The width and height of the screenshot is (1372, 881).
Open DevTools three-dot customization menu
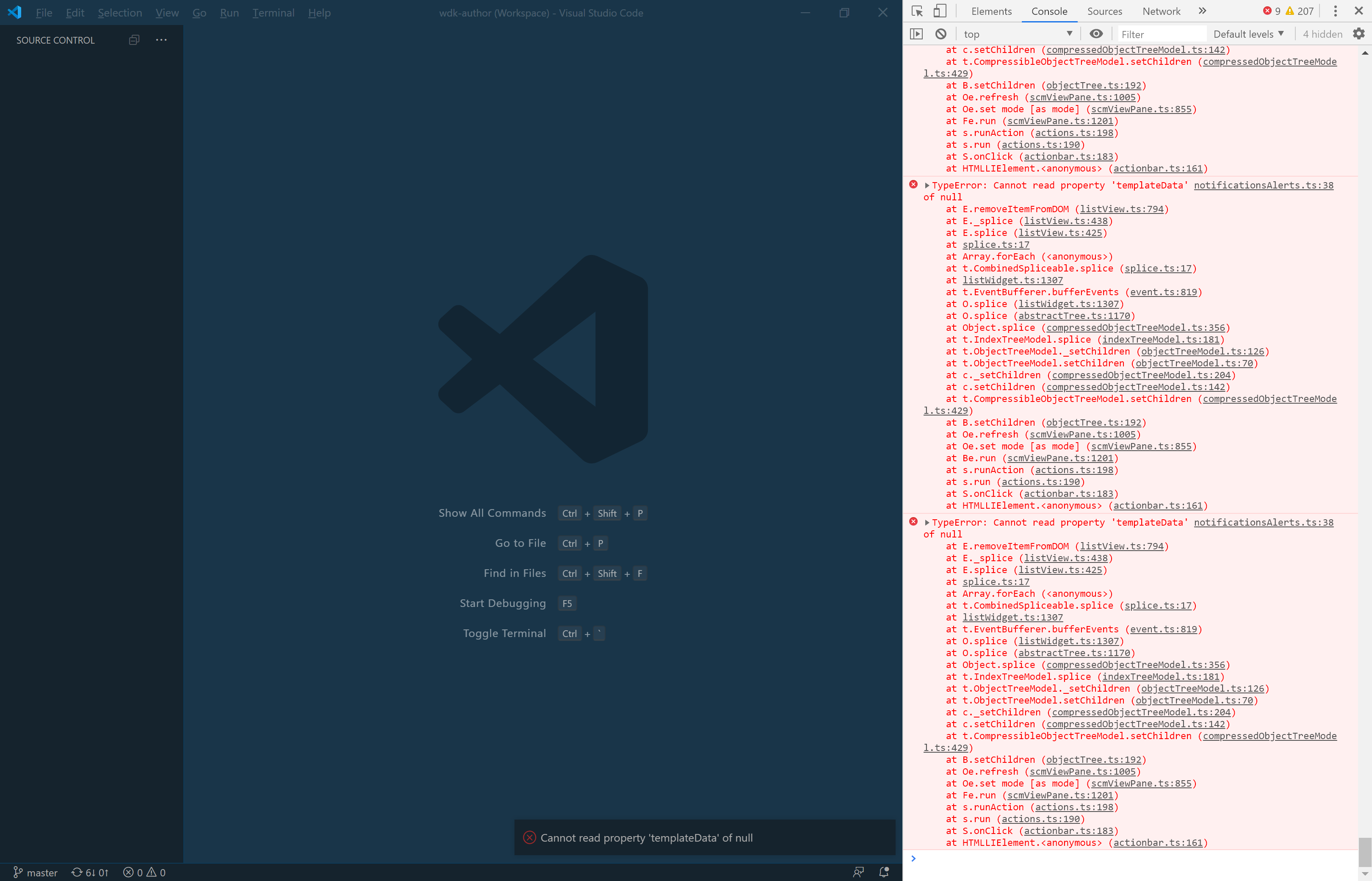(x=1335, y=11)
